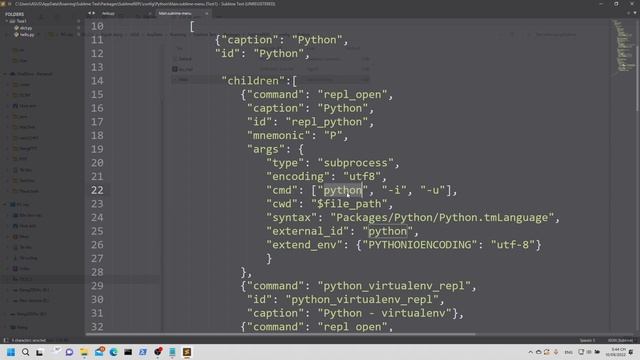Show hidden system tray icons
Viewport: 640px width, 360px height.
[530, 352]
